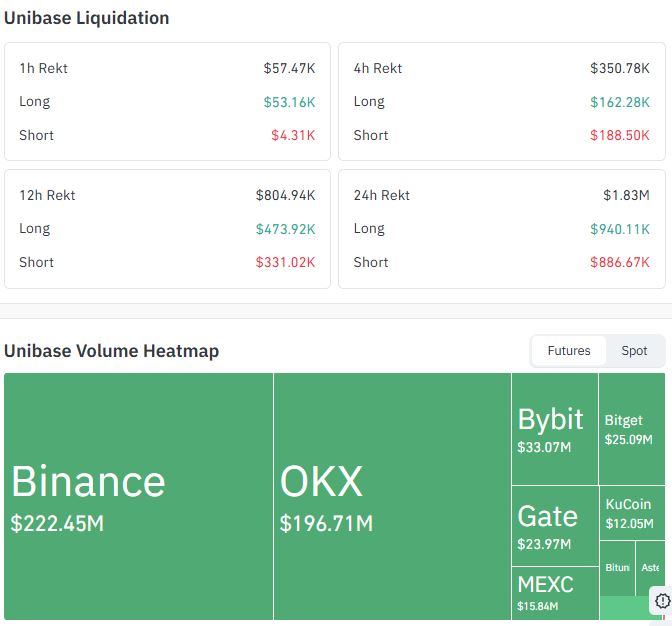Click the Unibase Volume Heatmap heading
This screenshot has height=626, width=672.
pyautogui.click(x=111, y=351)
